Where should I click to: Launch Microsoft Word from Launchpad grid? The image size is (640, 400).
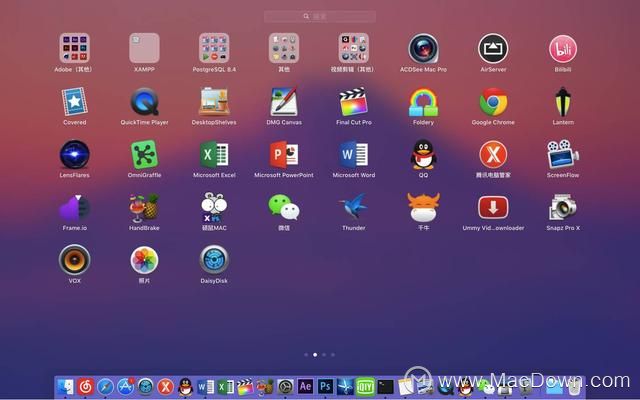(x=353, y=154)
